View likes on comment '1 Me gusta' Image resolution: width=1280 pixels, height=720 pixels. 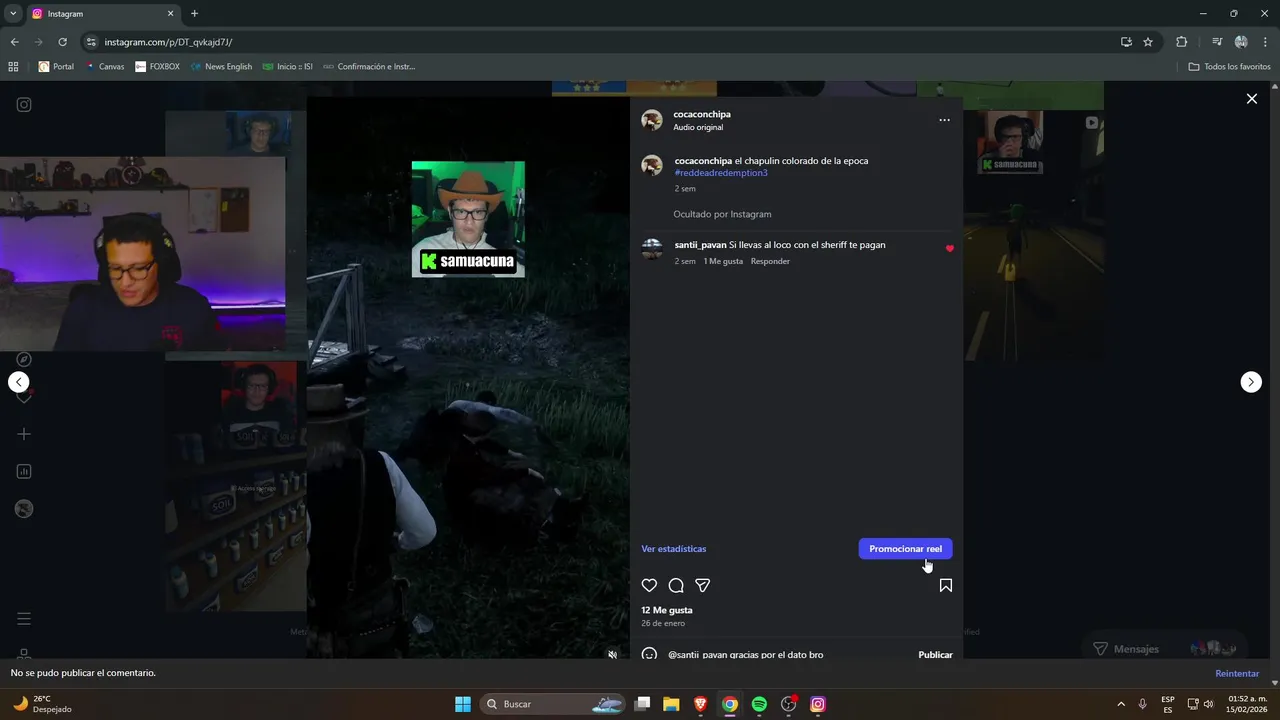tap(723, 261)
